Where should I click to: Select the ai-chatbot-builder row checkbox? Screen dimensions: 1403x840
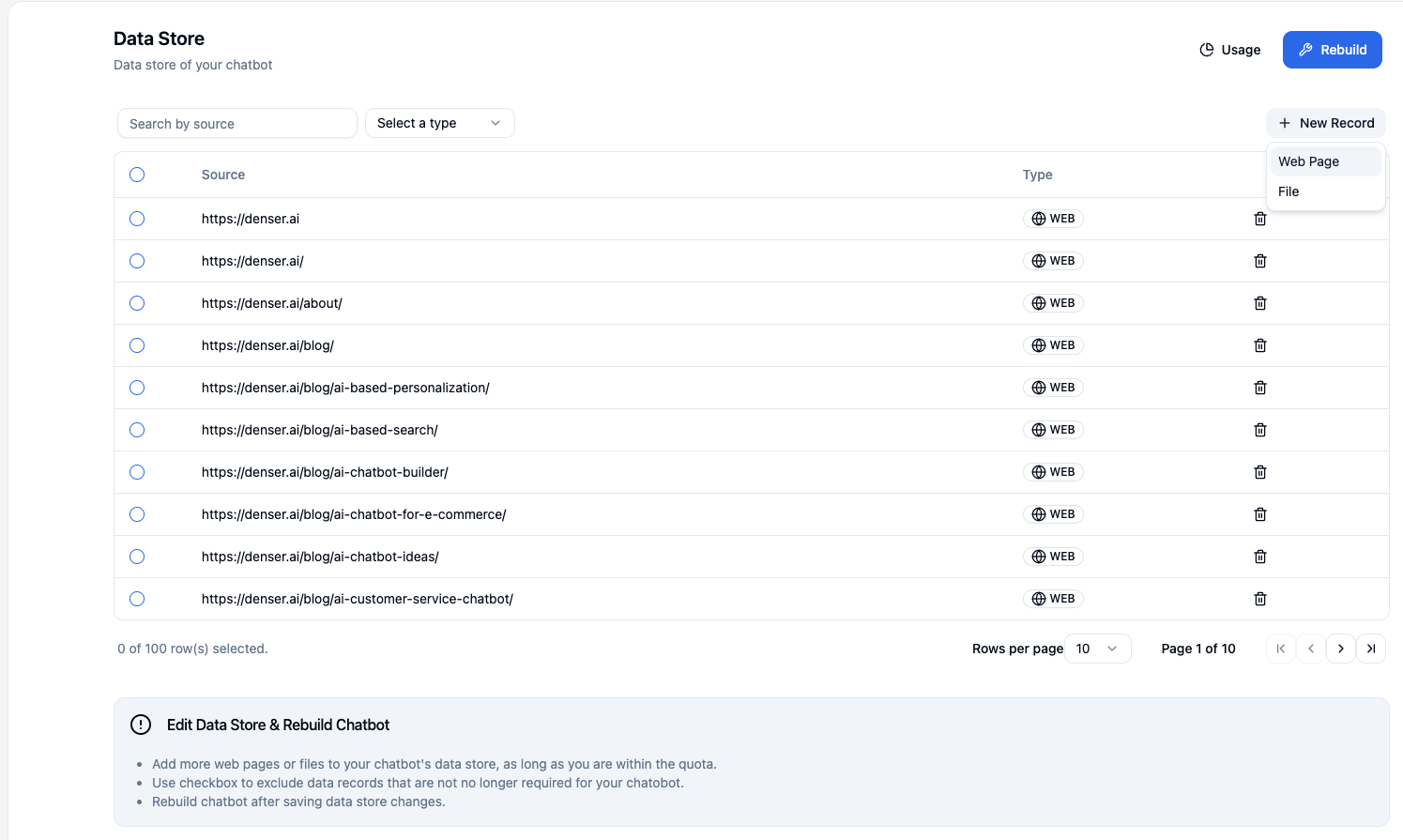[137, 472]
